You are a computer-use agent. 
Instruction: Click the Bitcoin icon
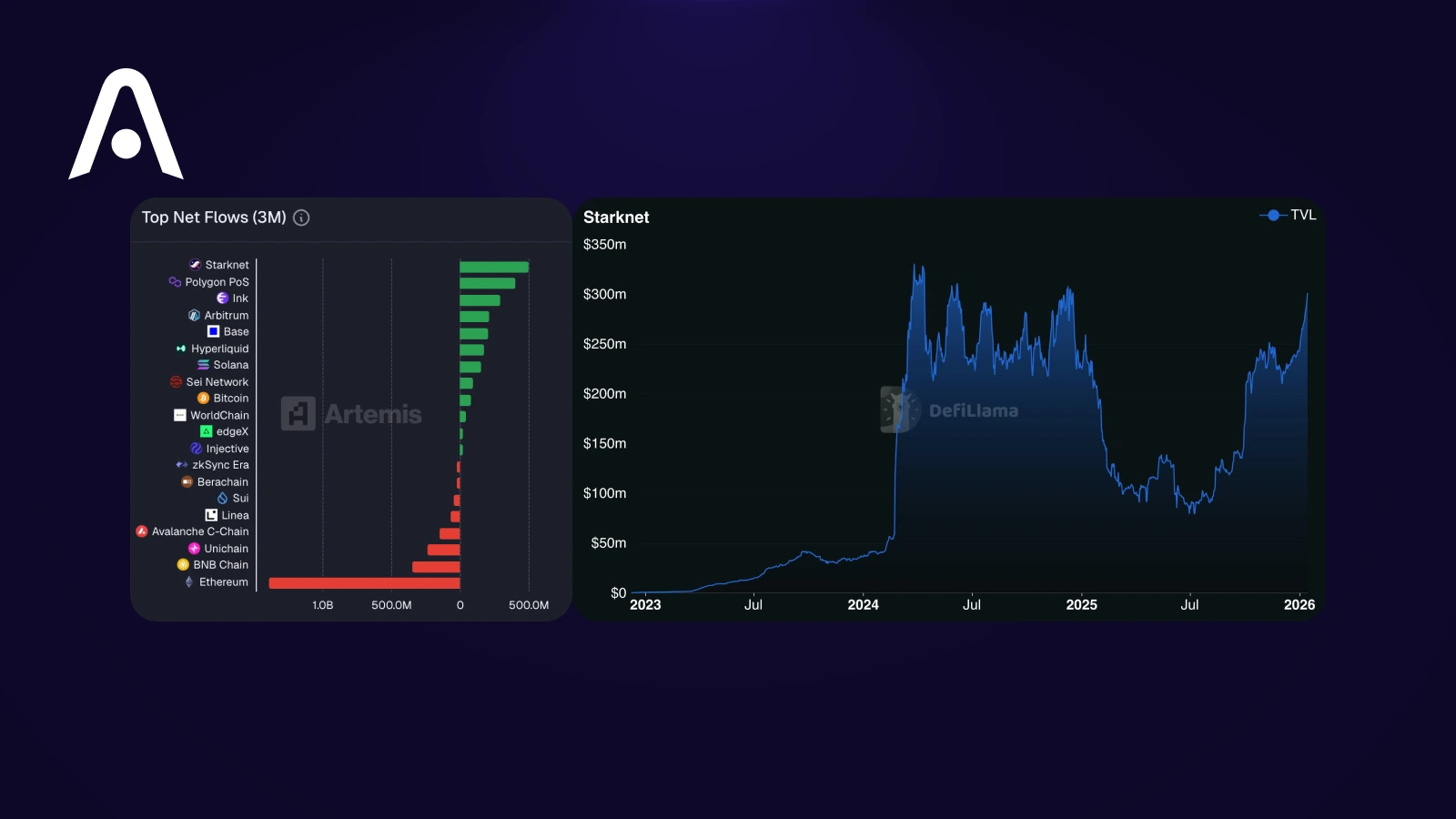coord(203,399)
